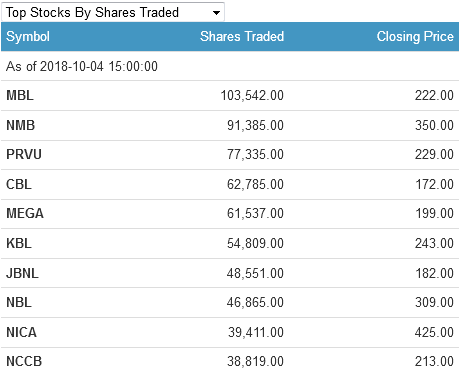Select the NBL stock symbol
The width and height of the screenshot is (460, 371).
point(19,302)
